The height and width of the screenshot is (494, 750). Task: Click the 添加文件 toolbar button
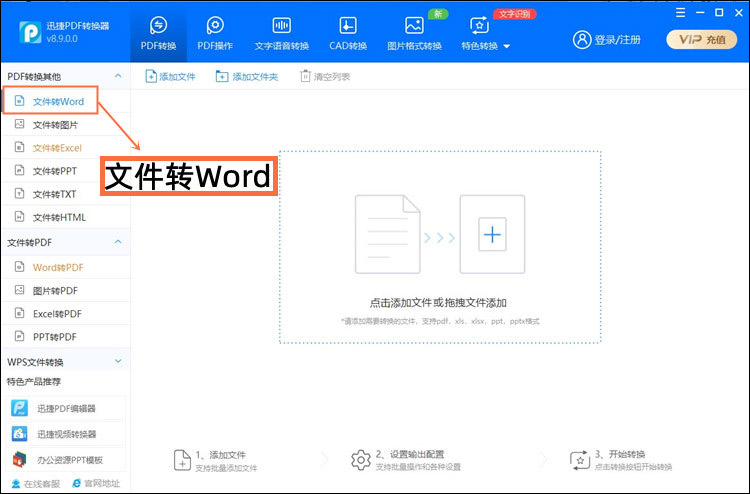pyautogui.click(x=171, y=77)
